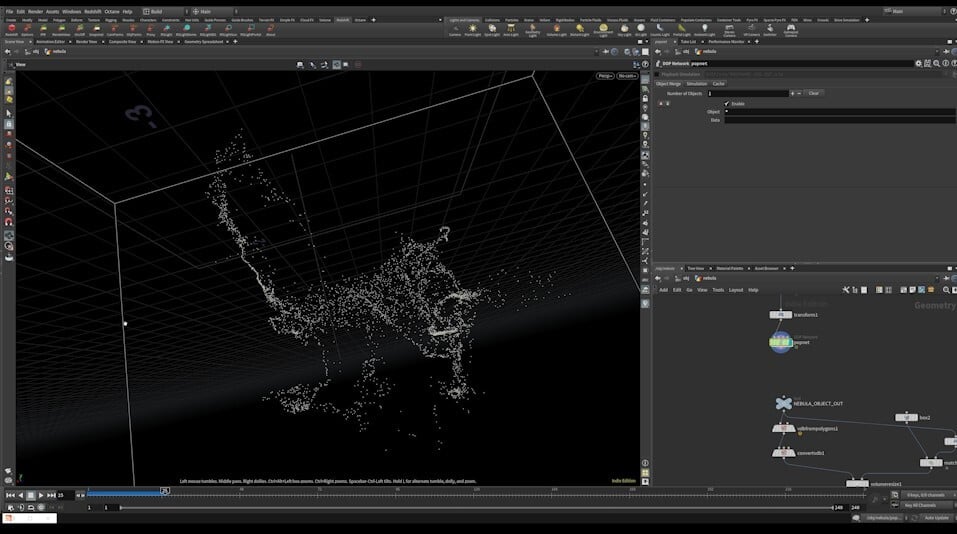Click the Camera shelf tool icon

pos(455,30)
